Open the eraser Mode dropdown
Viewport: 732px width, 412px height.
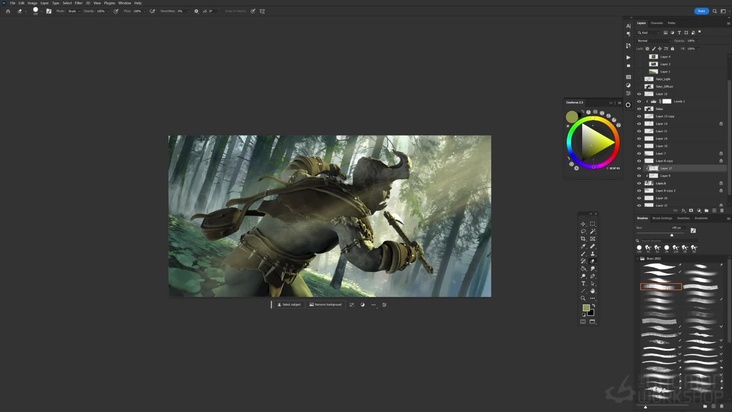pos(73,11)
